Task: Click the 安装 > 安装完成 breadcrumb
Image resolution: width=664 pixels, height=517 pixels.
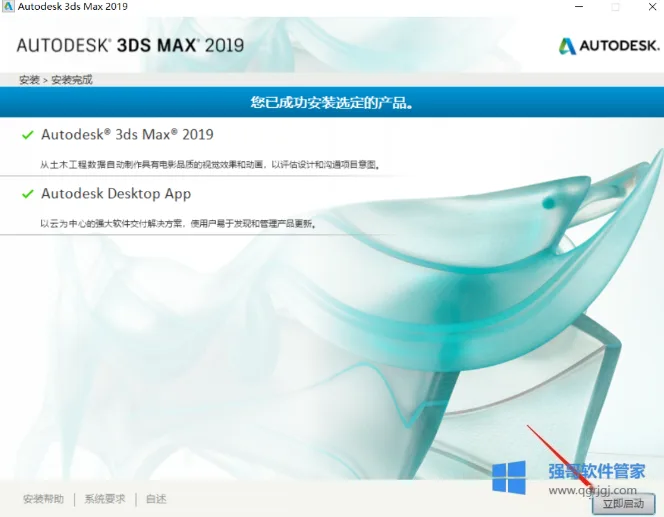Action: click(x=55, y=80)
